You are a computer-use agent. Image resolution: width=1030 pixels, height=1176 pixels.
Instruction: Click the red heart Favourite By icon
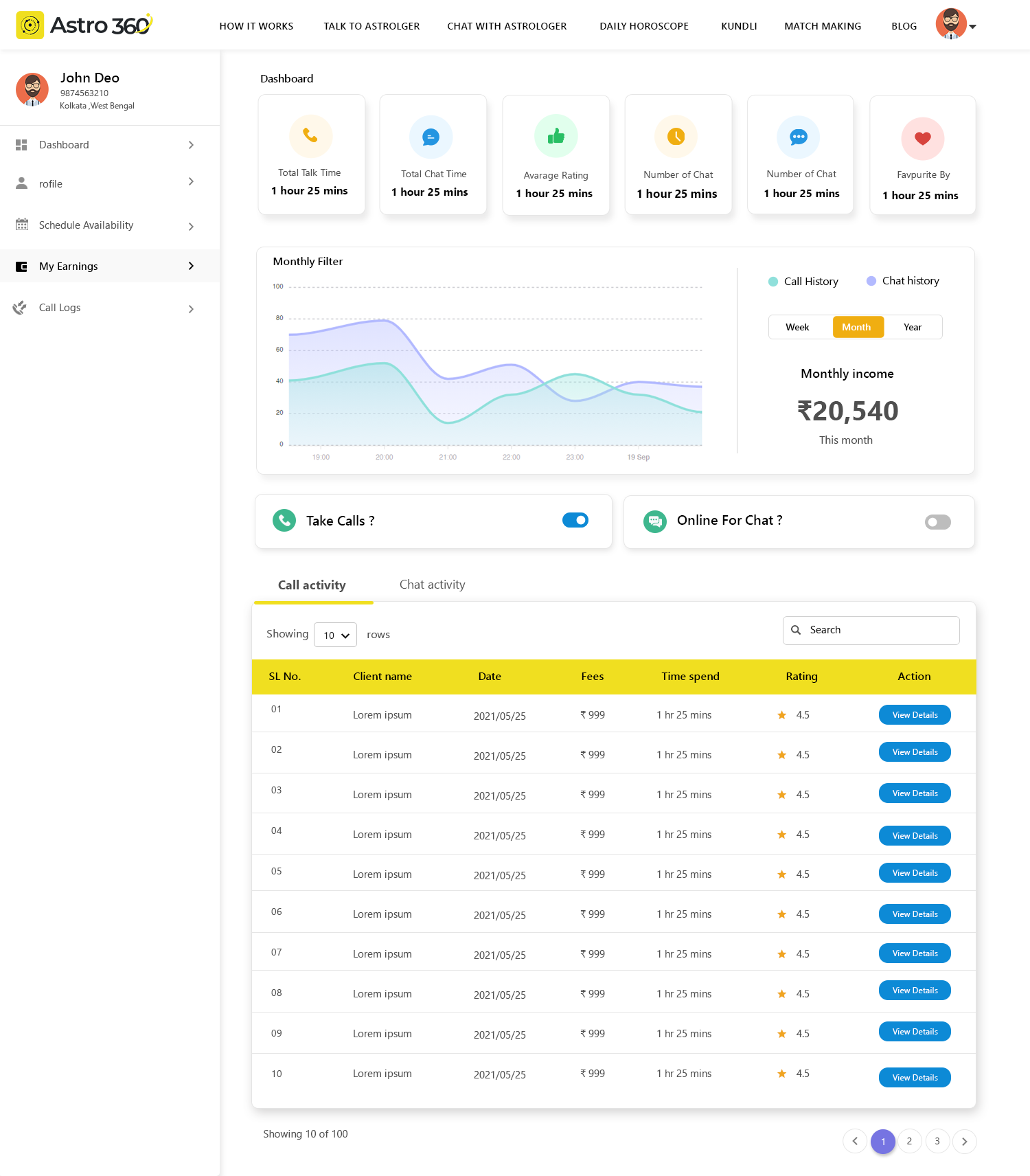(922, 139)
